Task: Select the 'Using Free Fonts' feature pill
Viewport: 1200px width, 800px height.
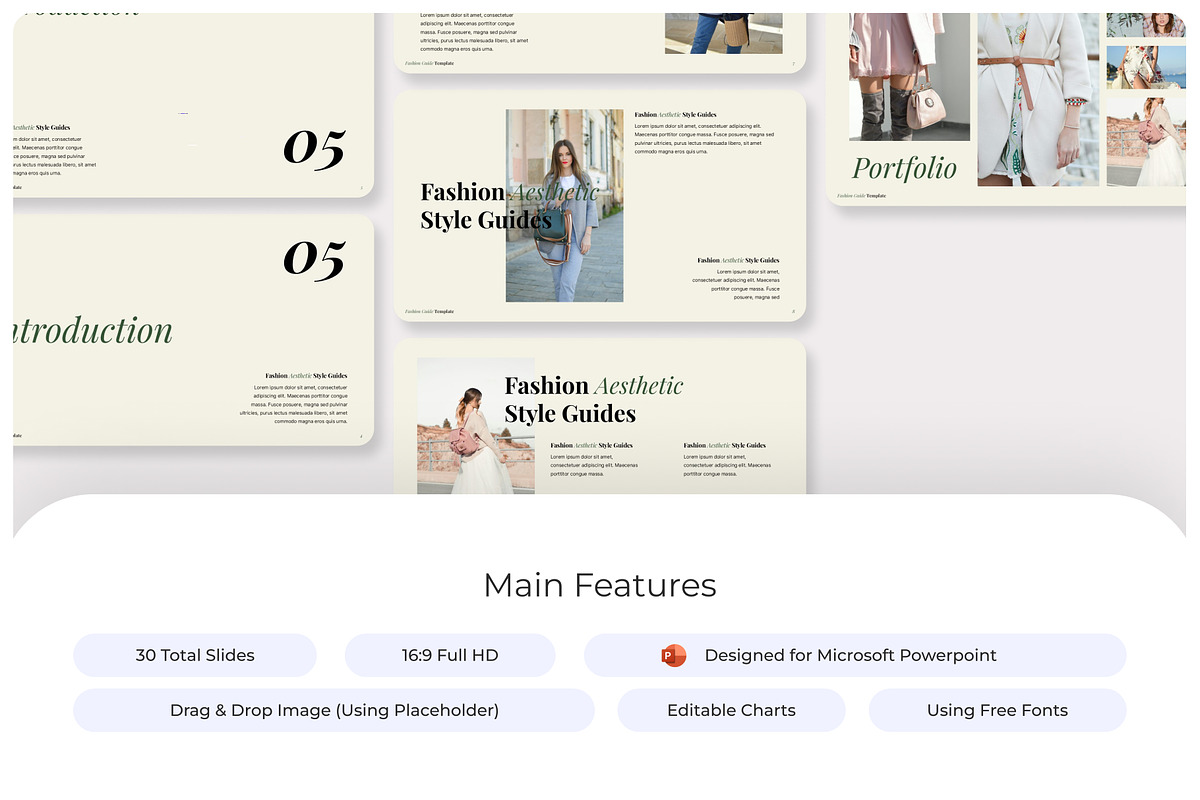Action: tap(997, 710)
